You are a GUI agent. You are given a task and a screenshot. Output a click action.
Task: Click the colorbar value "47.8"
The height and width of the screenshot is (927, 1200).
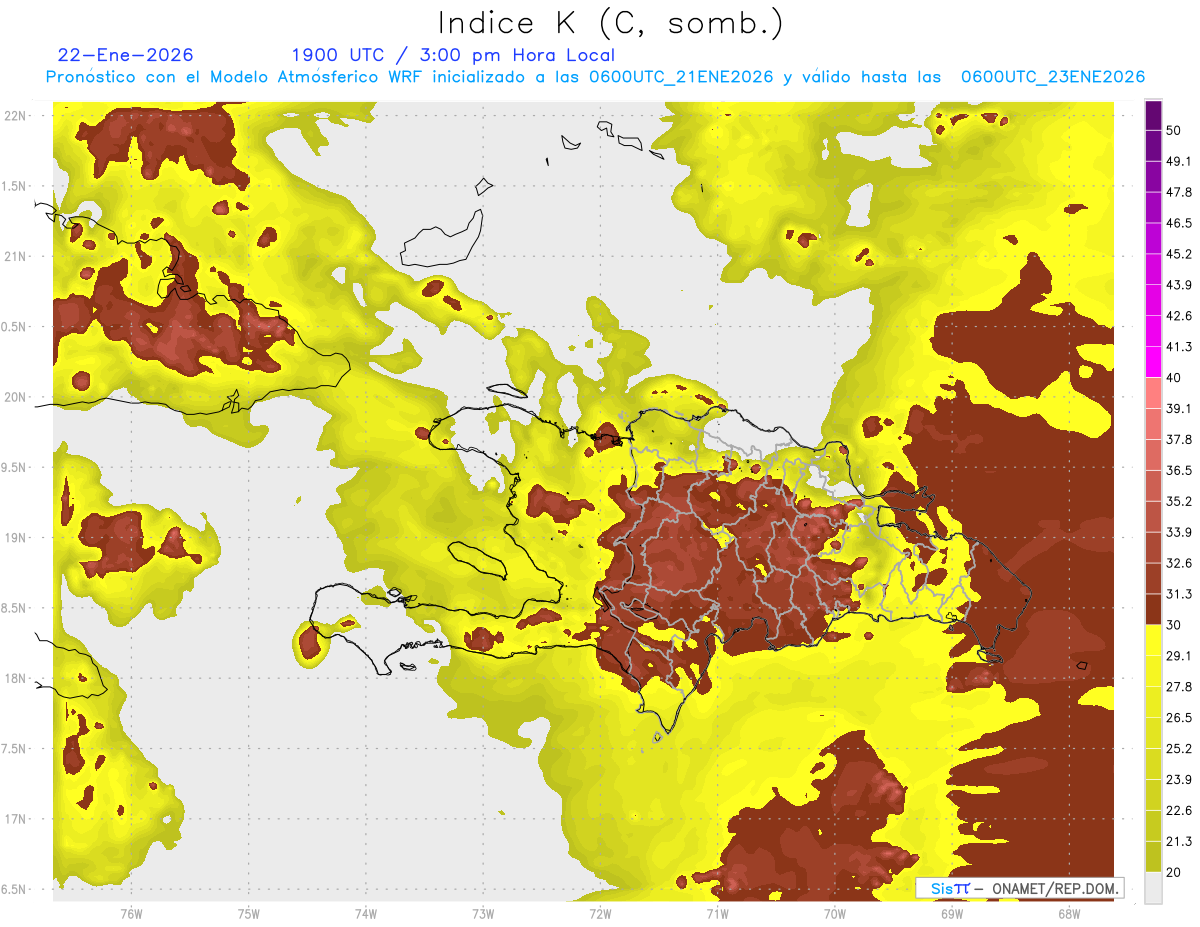click(1179, 192)
